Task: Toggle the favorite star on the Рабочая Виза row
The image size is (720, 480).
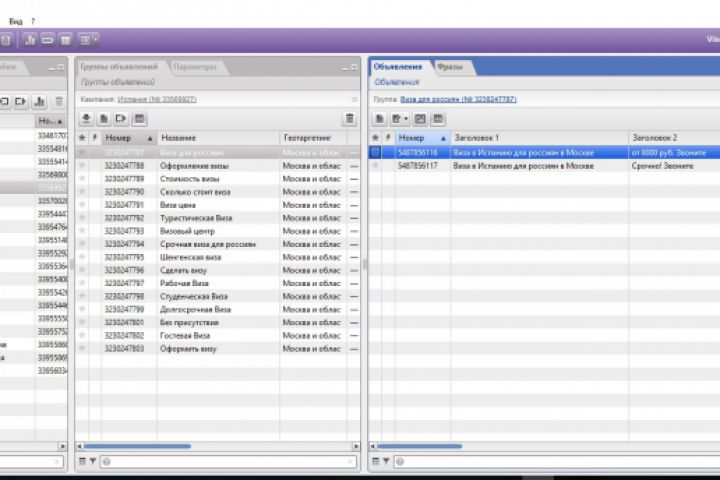Action: (82, 283)
